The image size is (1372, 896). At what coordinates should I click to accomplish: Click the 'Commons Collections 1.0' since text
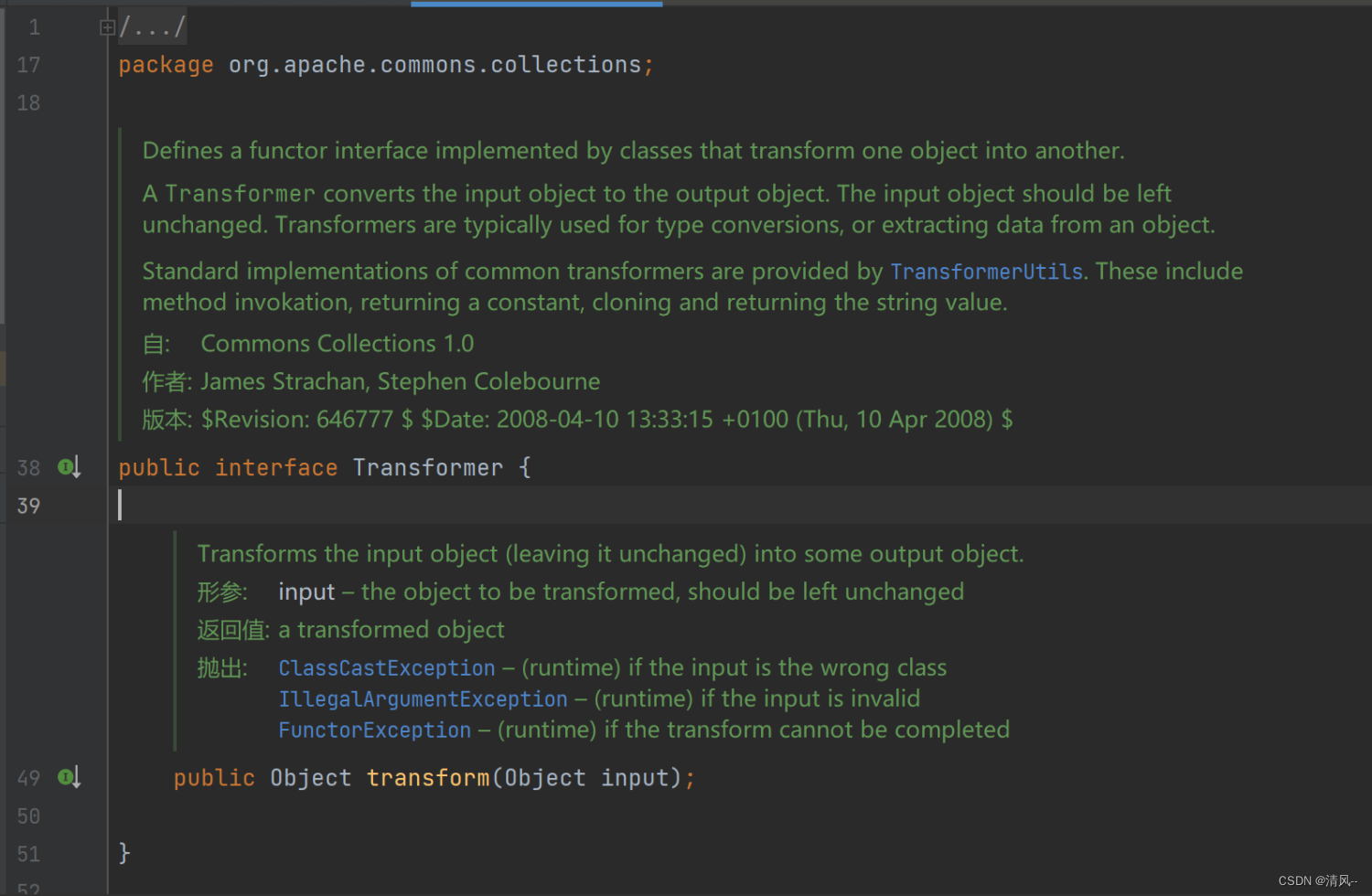click(338, 344)
